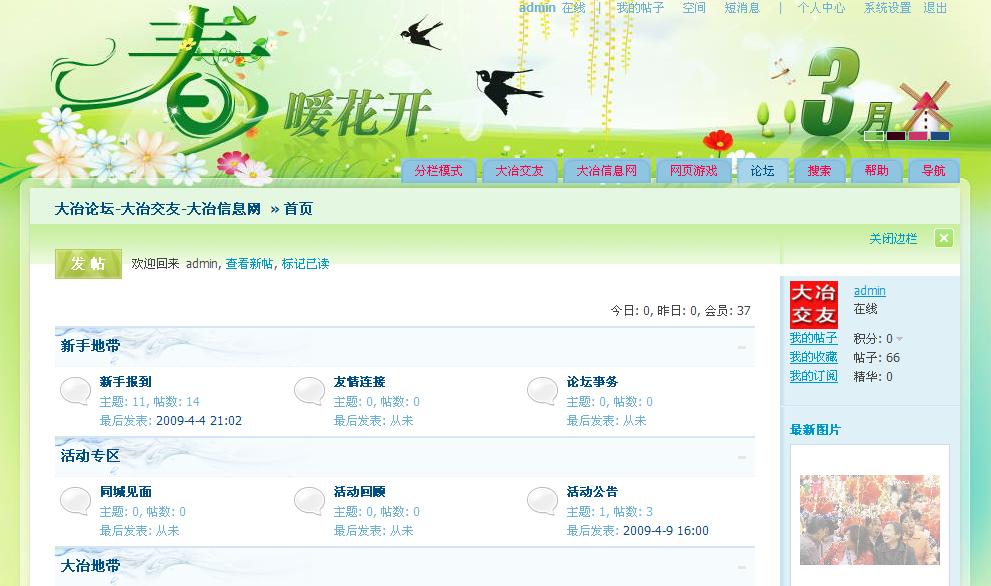Click the 标记已读 link
The height and width of the screenshot is (586, 991).
[x=305, y=264]
